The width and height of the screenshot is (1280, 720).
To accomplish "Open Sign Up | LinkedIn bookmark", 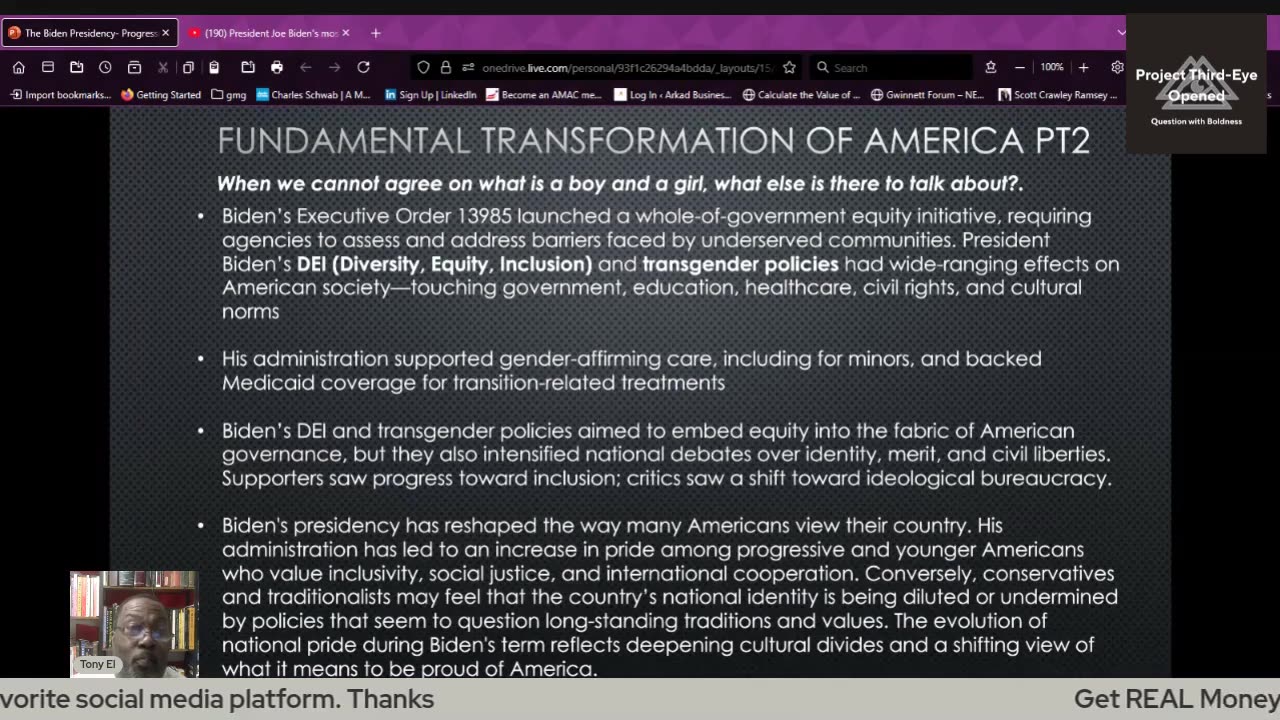I will [x=430, y=95].
